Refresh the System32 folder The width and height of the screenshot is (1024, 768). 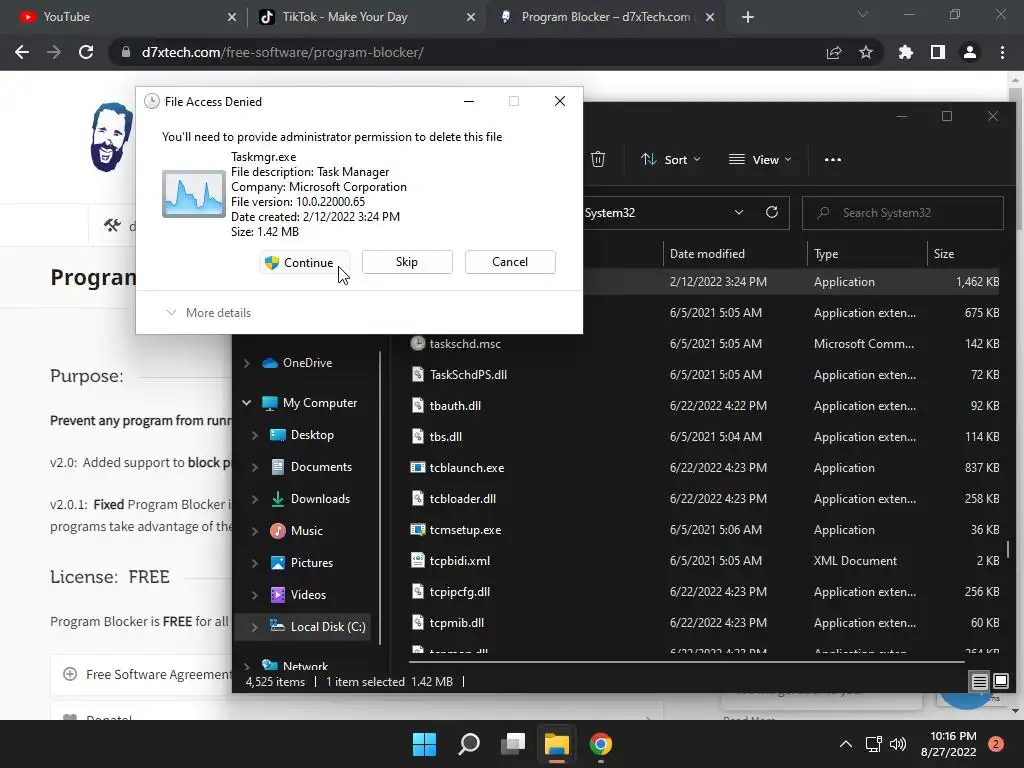click(772, 213)
